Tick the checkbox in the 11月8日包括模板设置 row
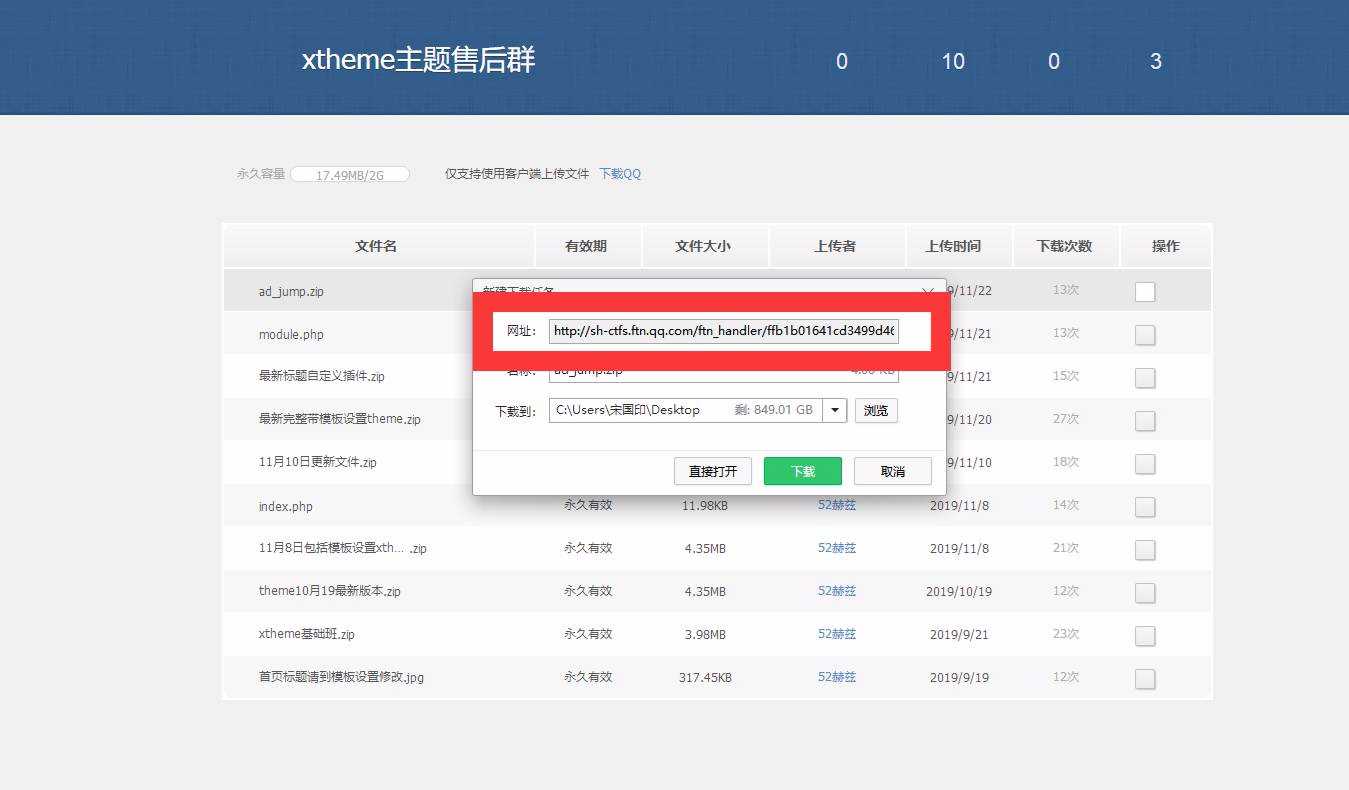This screenshot has height=790, width=1349. click(x=1145, y=550)
